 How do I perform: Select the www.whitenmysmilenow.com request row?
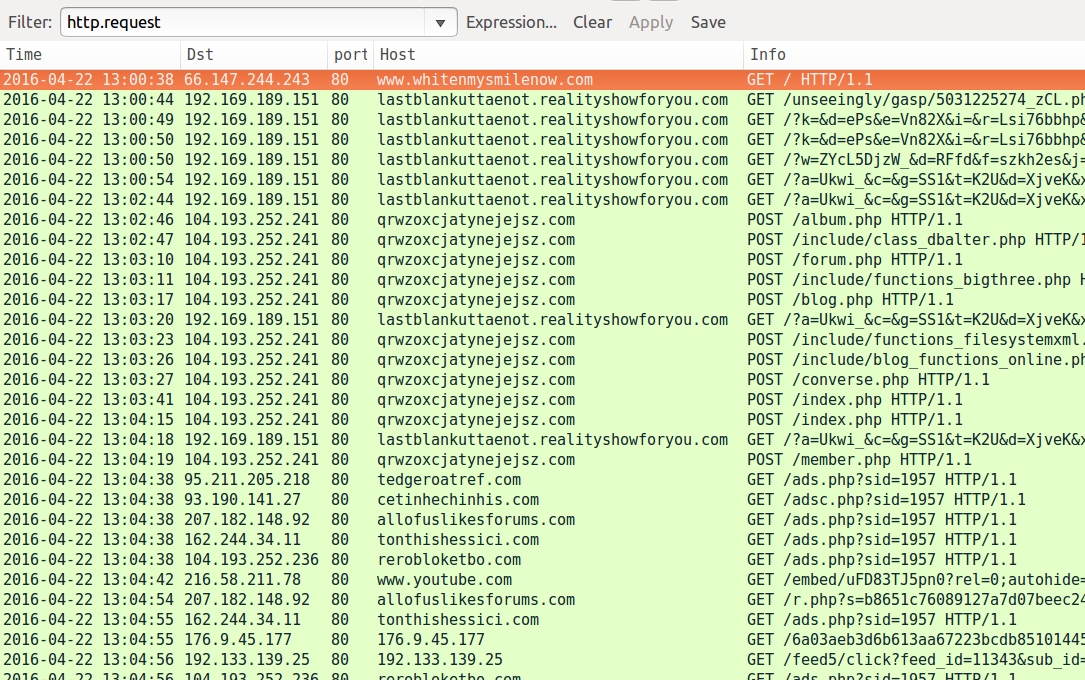(485, 80)
